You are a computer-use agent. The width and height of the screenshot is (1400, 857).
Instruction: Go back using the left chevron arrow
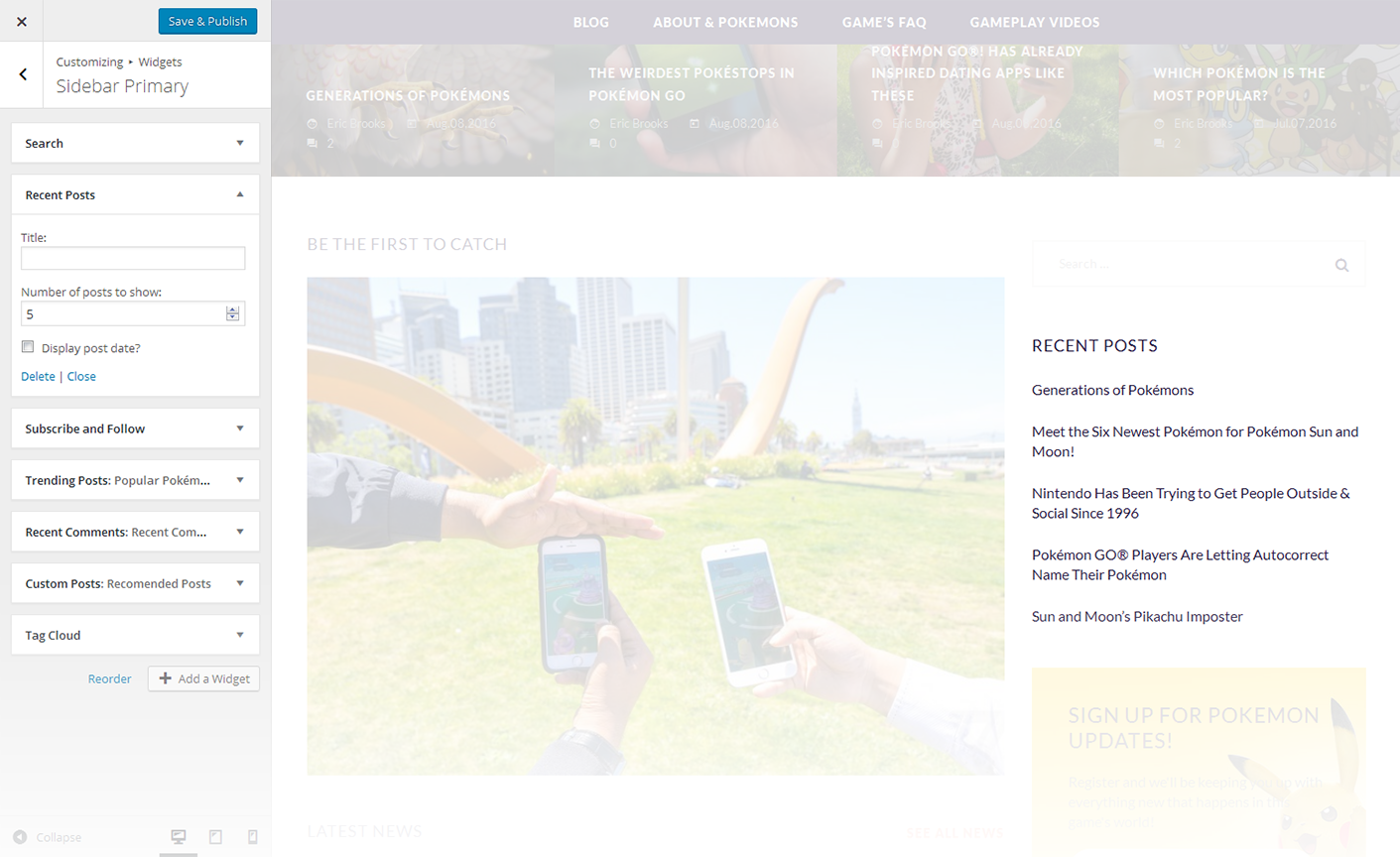pos(23,74)
